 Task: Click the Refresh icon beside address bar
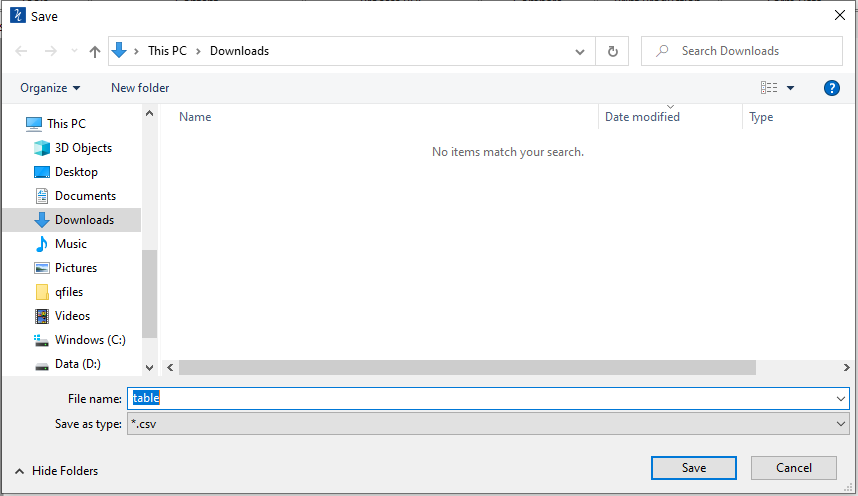click(x=612, y=51)
